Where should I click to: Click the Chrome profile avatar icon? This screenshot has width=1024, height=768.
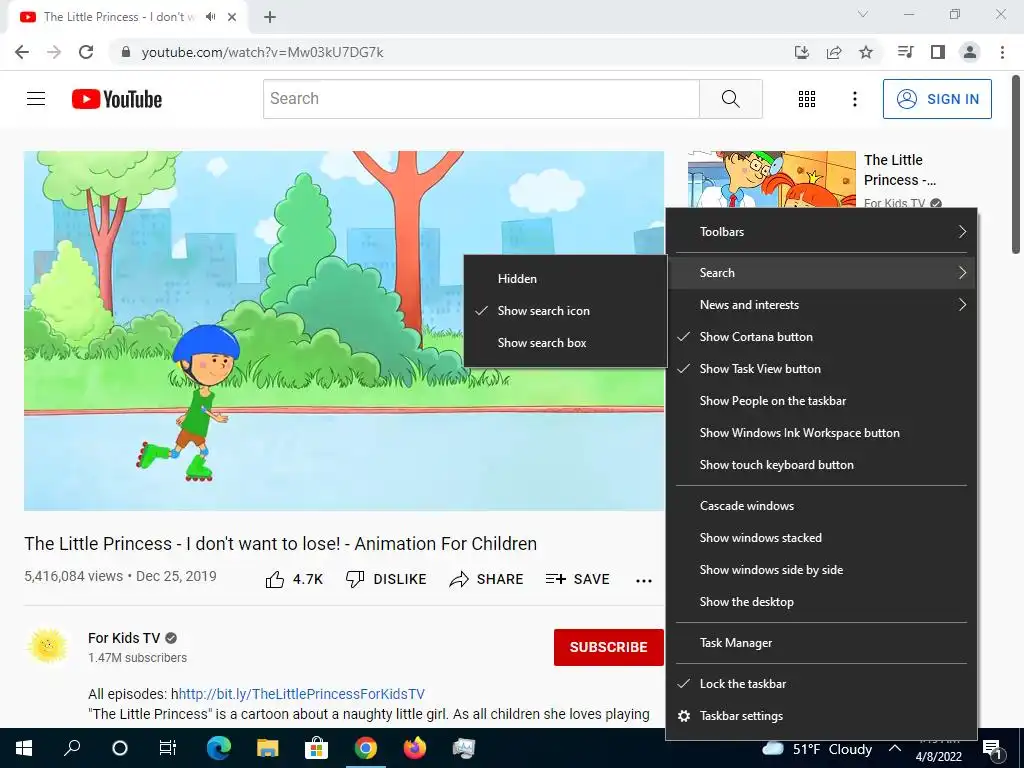click(970, 52)
